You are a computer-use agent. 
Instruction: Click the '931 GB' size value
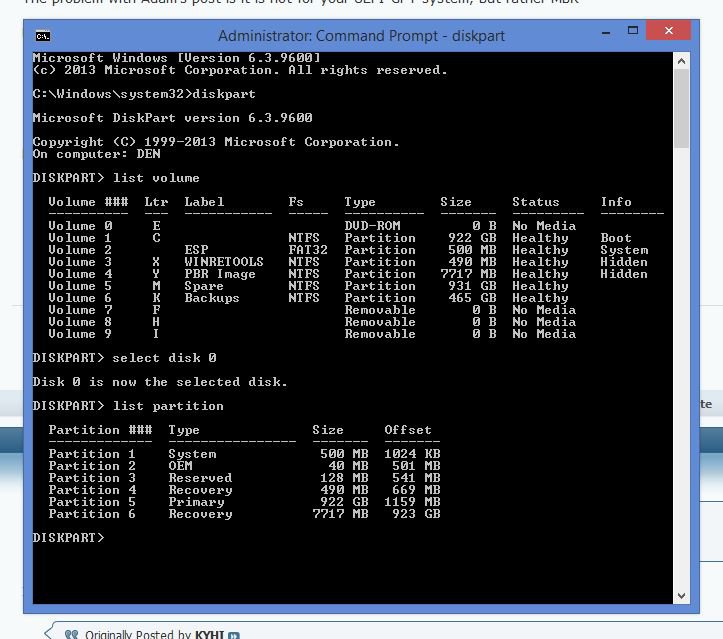click(x=472, y=286)
